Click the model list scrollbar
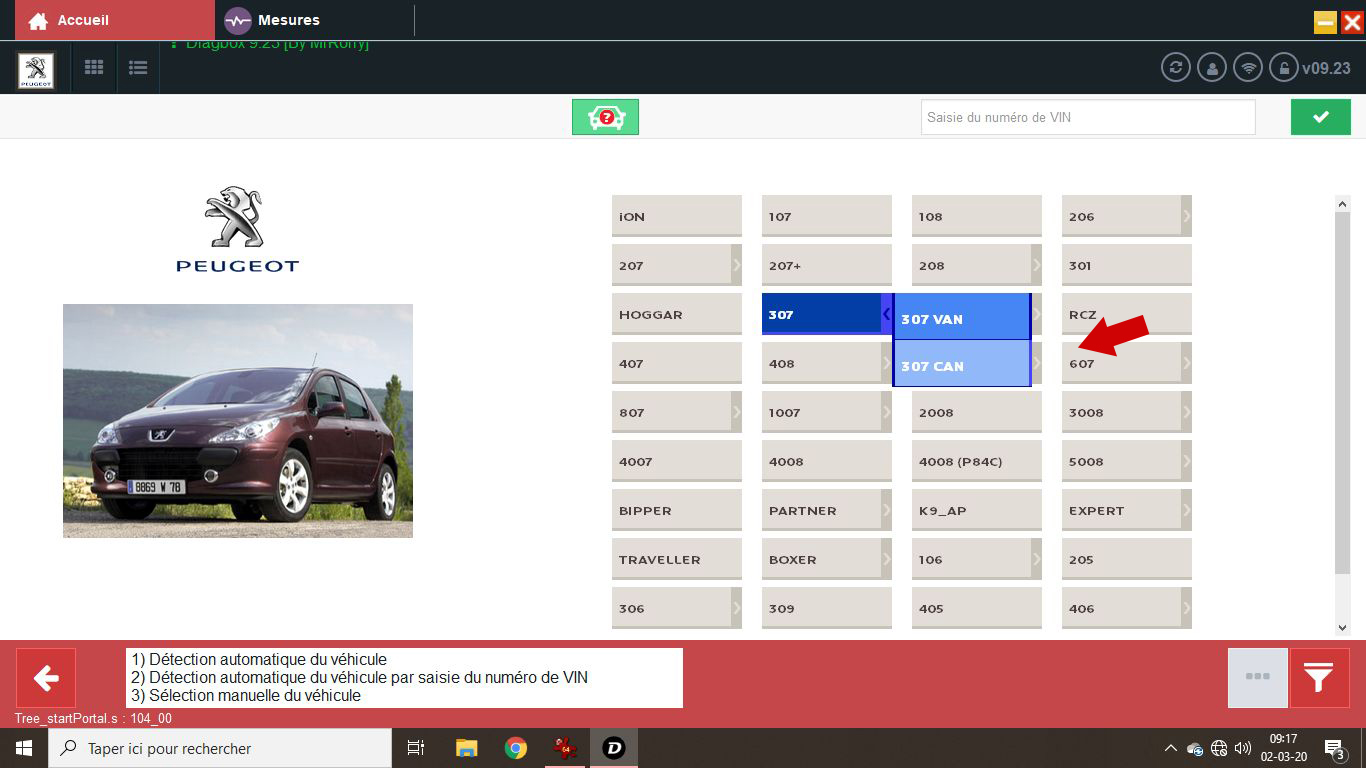 [1343, 393]
